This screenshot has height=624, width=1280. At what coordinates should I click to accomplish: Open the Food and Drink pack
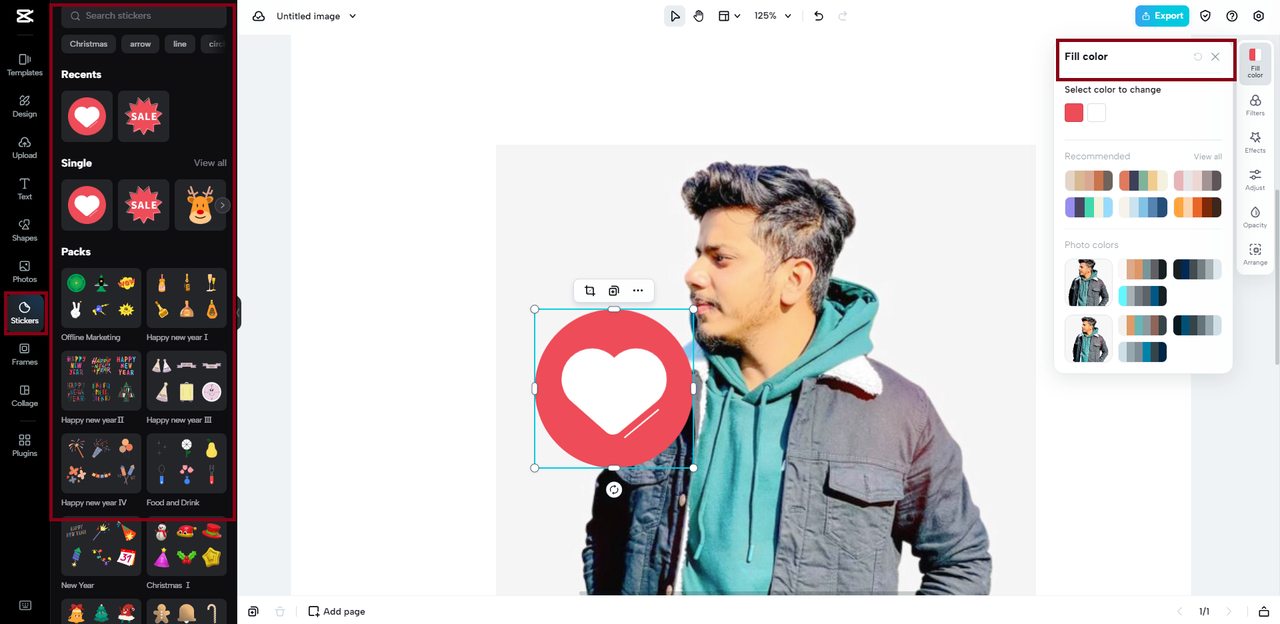pos(186,463)
